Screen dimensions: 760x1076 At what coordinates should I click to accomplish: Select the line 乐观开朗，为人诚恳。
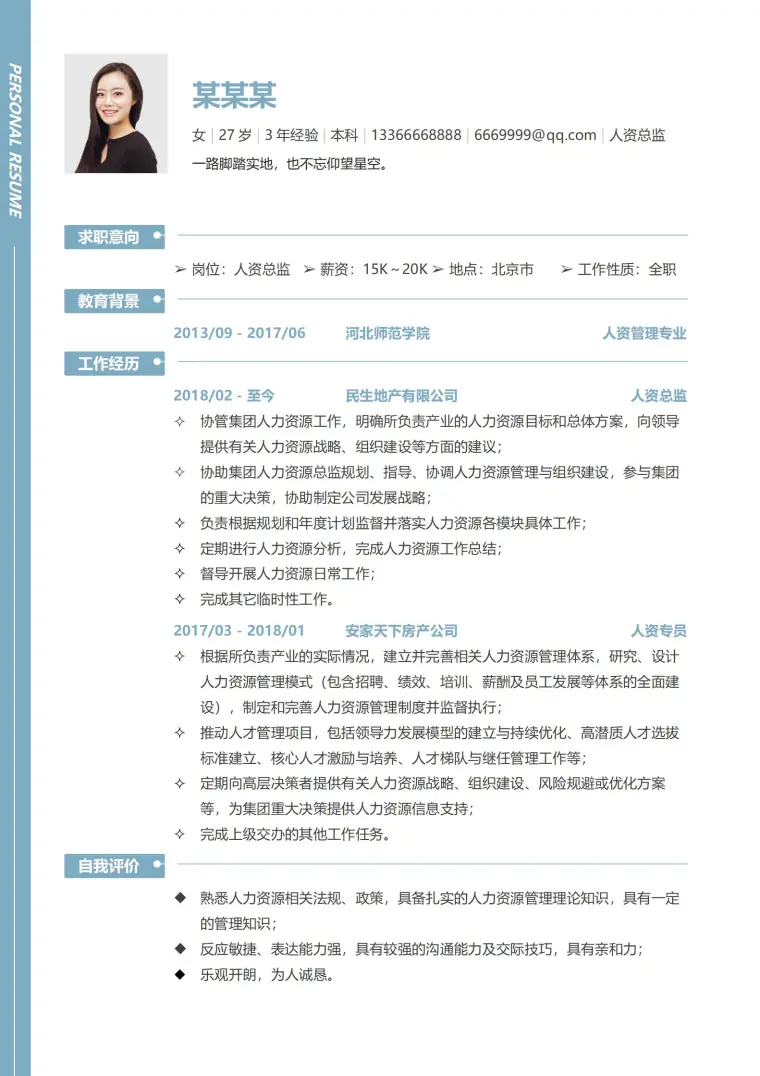pyautogui.click(x=267, y=974)
